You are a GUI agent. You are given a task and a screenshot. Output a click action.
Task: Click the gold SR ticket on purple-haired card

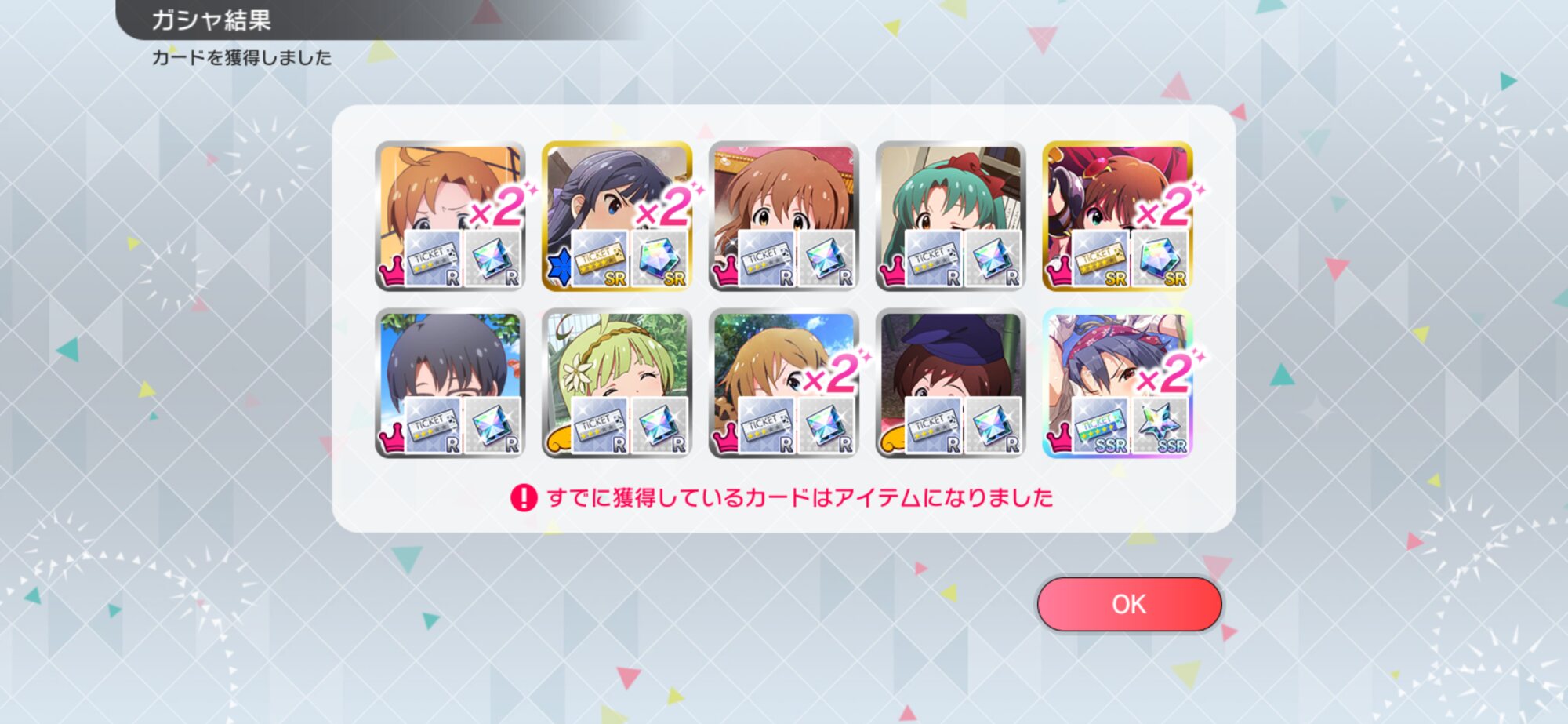click(600, 259)
